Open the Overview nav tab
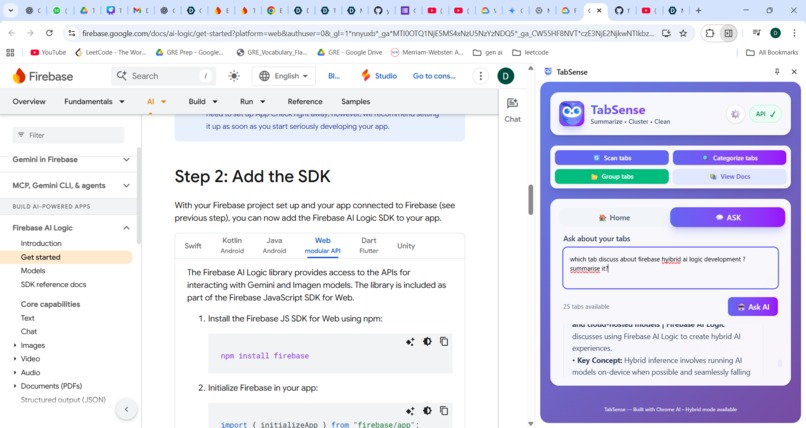Image resolution: width=806 pixels, height=428 pixels. (29, 102)
